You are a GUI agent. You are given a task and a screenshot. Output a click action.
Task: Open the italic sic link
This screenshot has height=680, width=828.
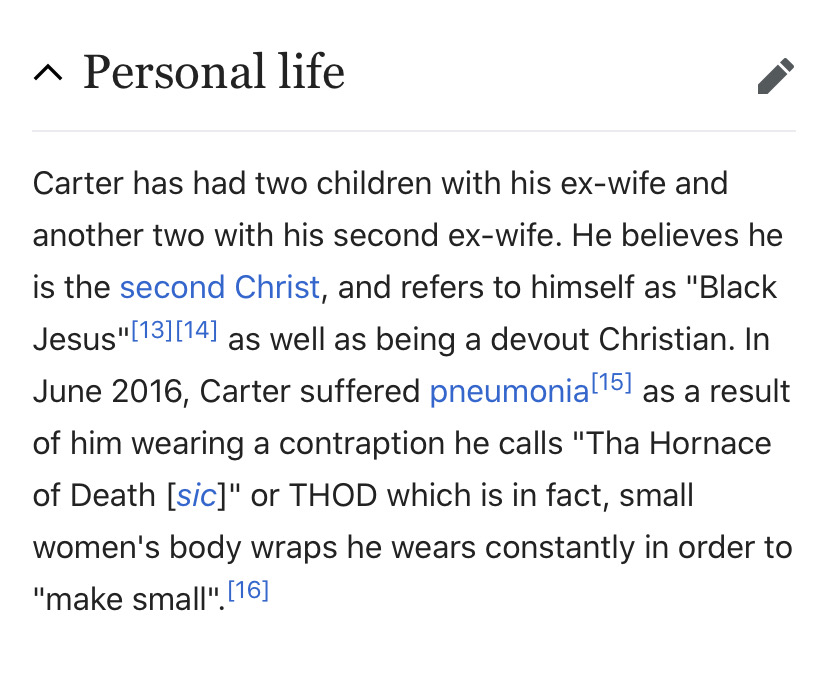(196, 496)
